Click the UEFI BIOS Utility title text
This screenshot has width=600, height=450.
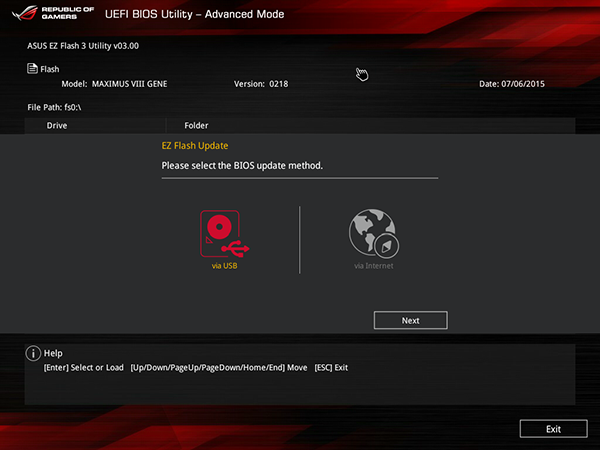(x=194, y=14)
